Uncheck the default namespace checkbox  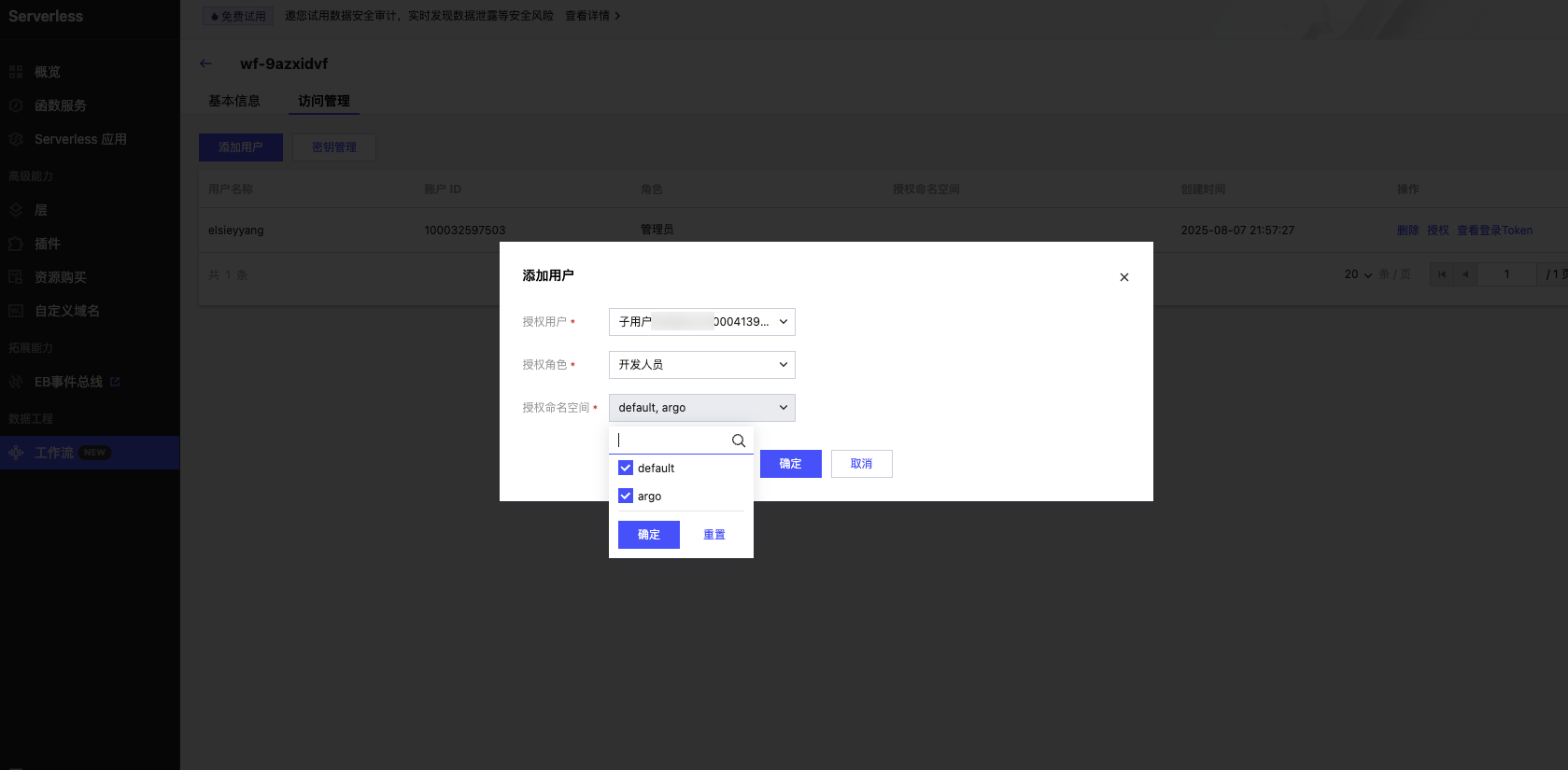coord(626,468)
